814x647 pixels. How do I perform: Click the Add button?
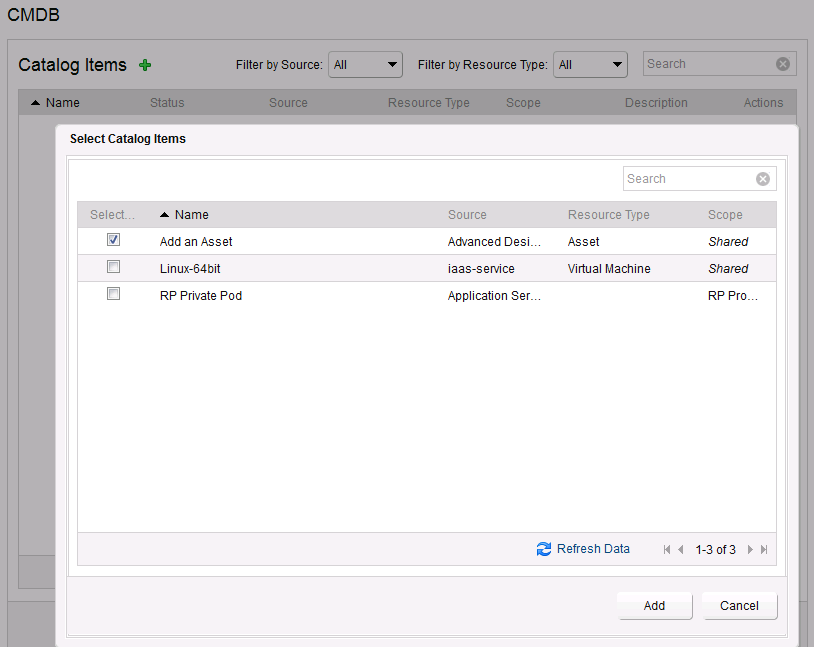[655, 605]
